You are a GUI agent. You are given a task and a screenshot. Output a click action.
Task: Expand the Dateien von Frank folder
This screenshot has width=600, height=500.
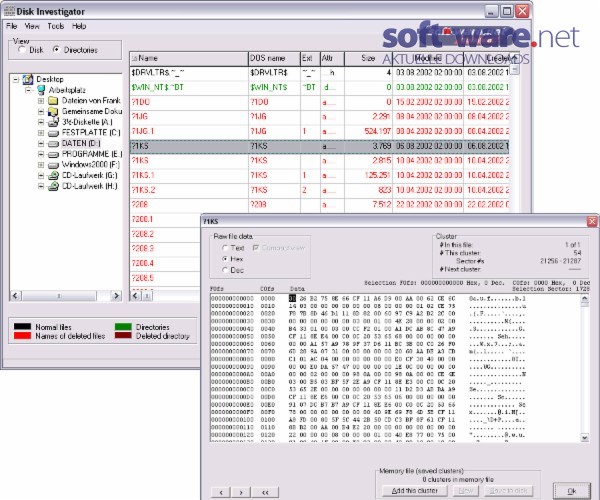(x=41, y=101)
